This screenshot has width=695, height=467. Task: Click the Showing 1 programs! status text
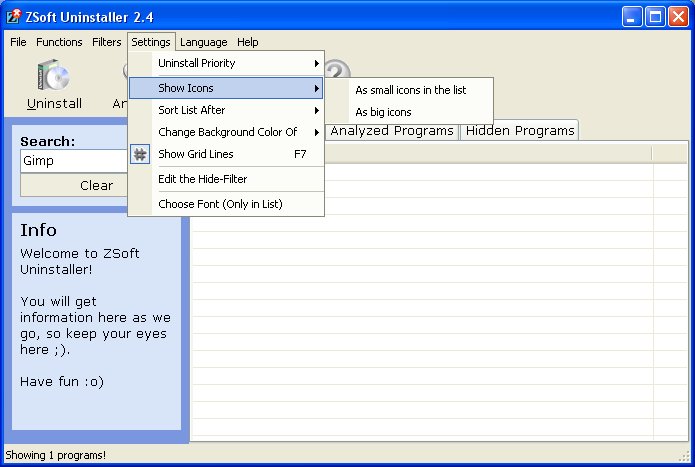55,455
